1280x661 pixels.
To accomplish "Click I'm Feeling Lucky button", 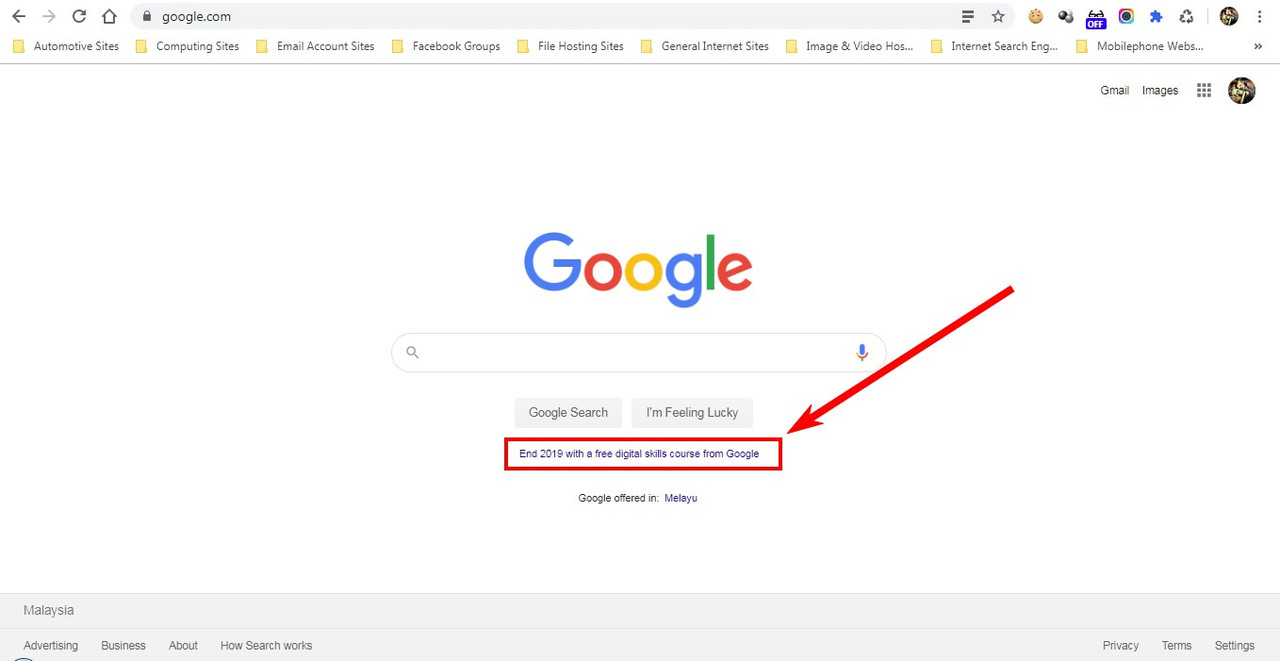I will (692, 412).
